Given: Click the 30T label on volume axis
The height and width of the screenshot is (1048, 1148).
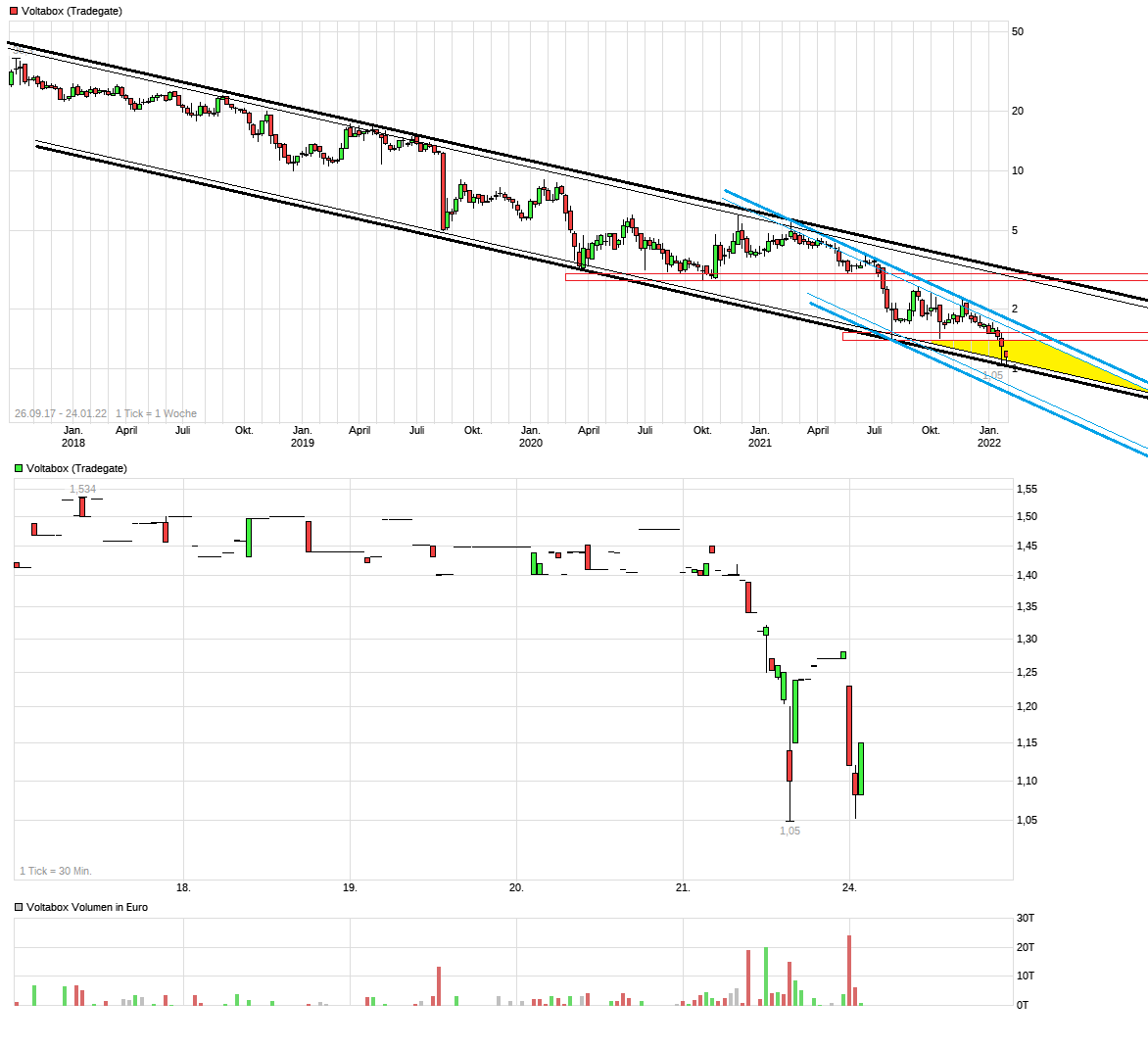Looking at the screenshot, I should tap(1025, 918).
